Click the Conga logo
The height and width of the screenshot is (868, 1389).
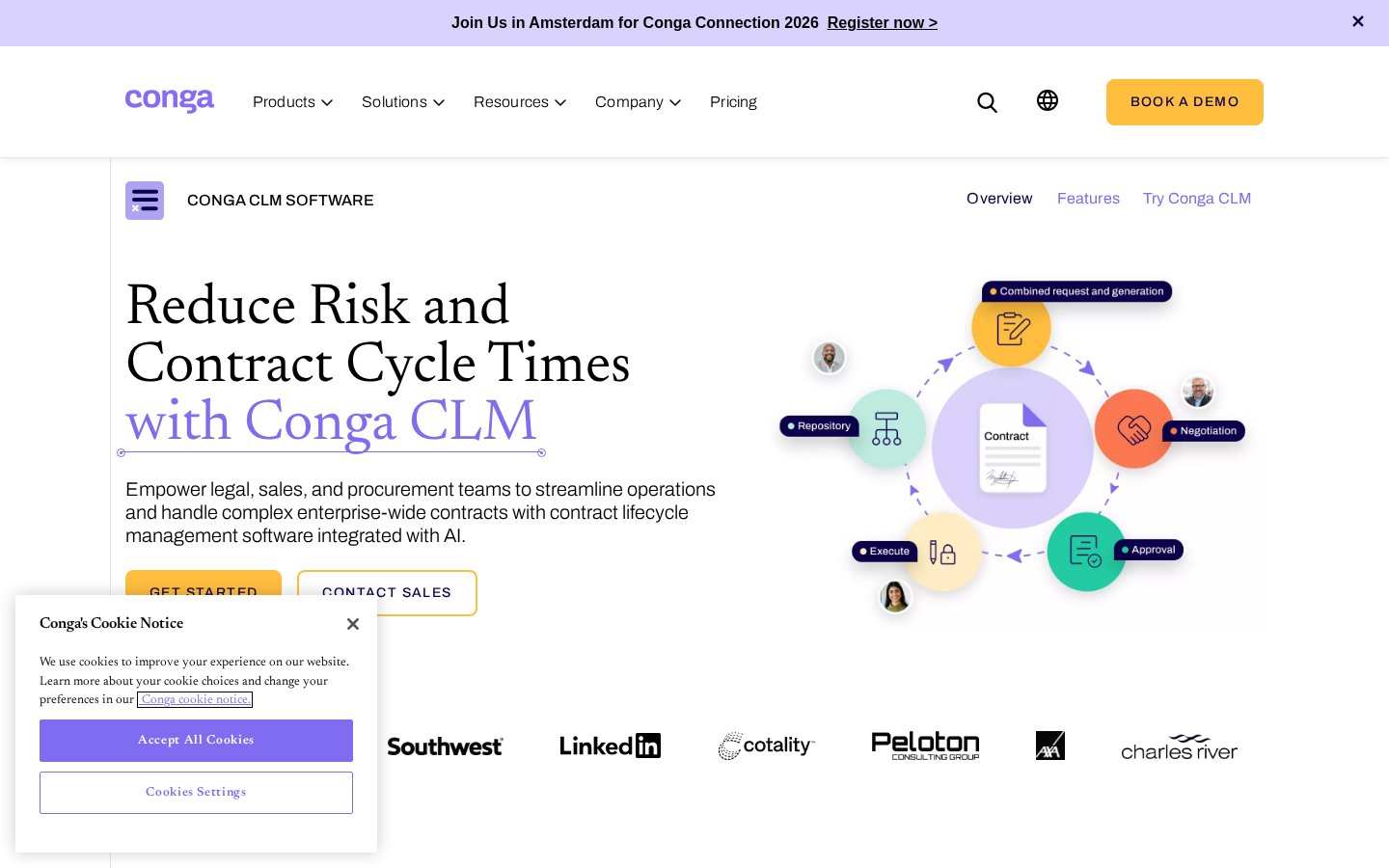(170, 100)
